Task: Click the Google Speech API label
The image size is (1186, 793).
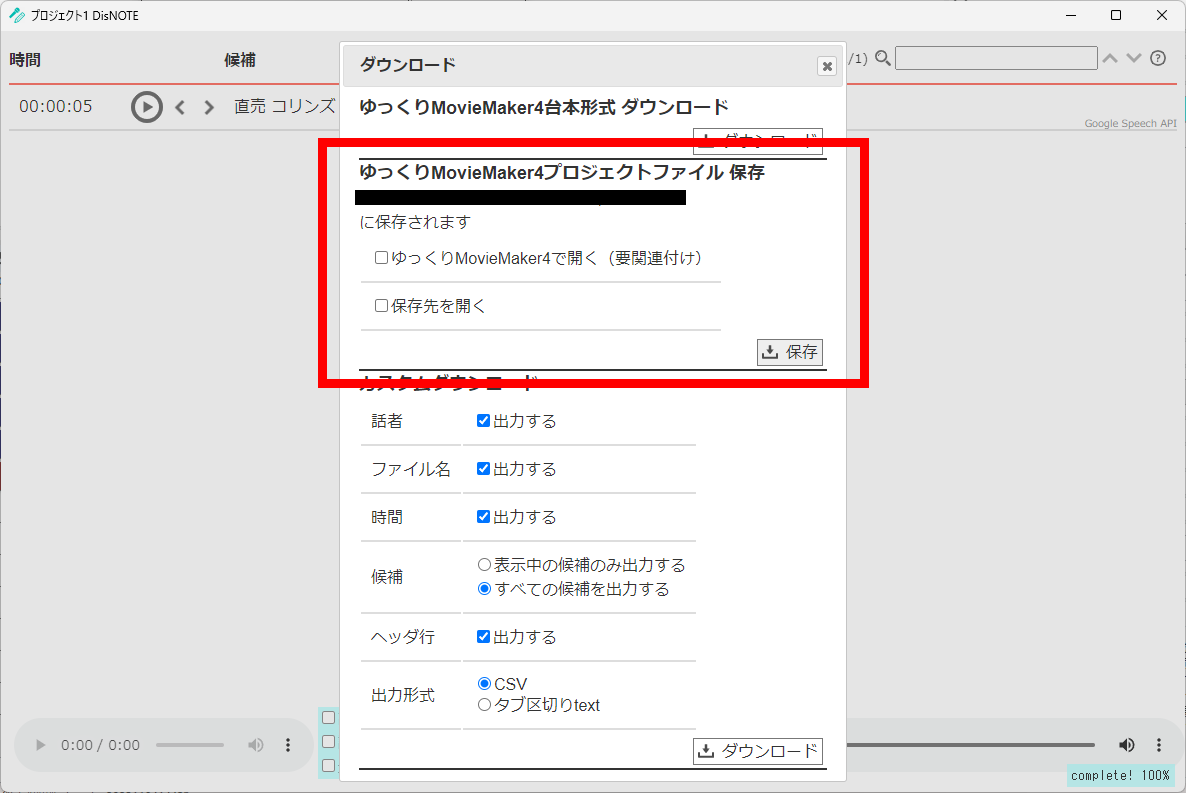Action: (1130, 123)
